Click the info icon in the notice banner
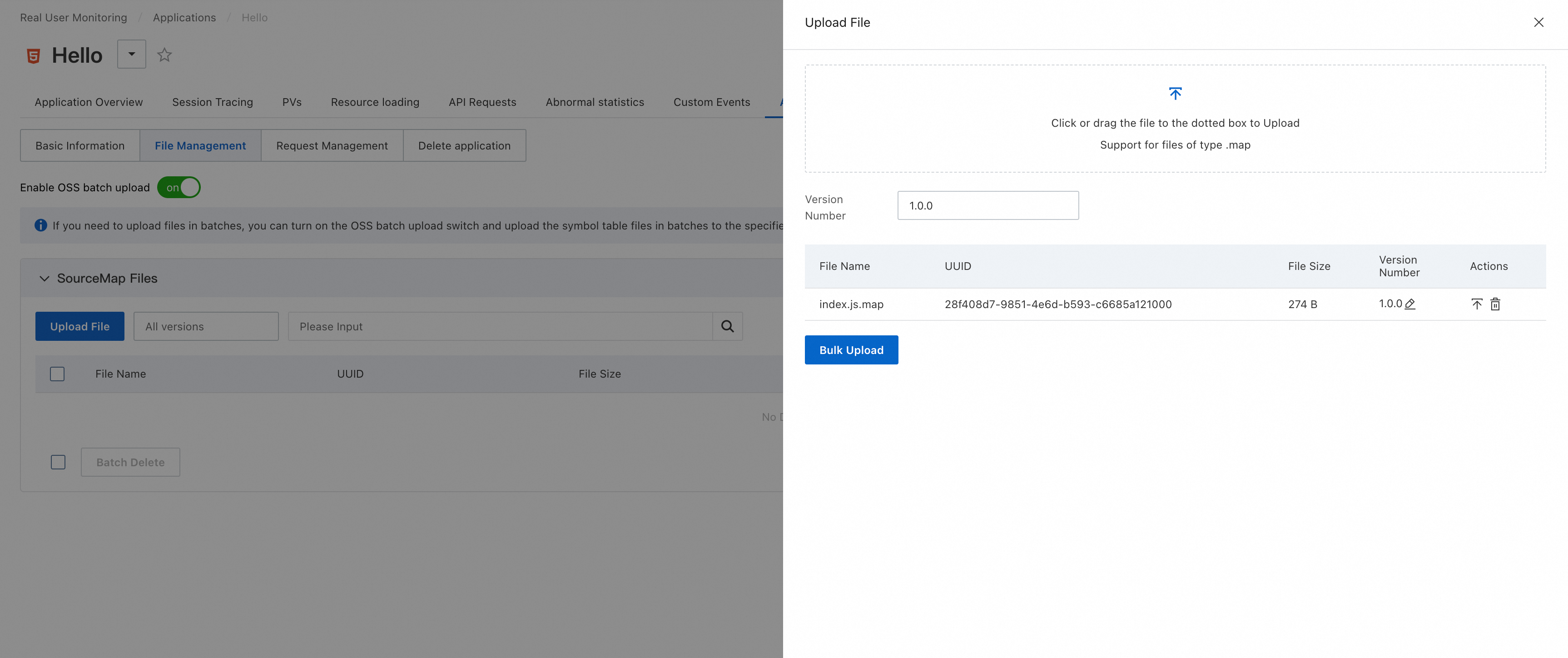Image resolution: width=1568 pixels, height=658 pixels. pyautogui.click(x=41, y=225)
